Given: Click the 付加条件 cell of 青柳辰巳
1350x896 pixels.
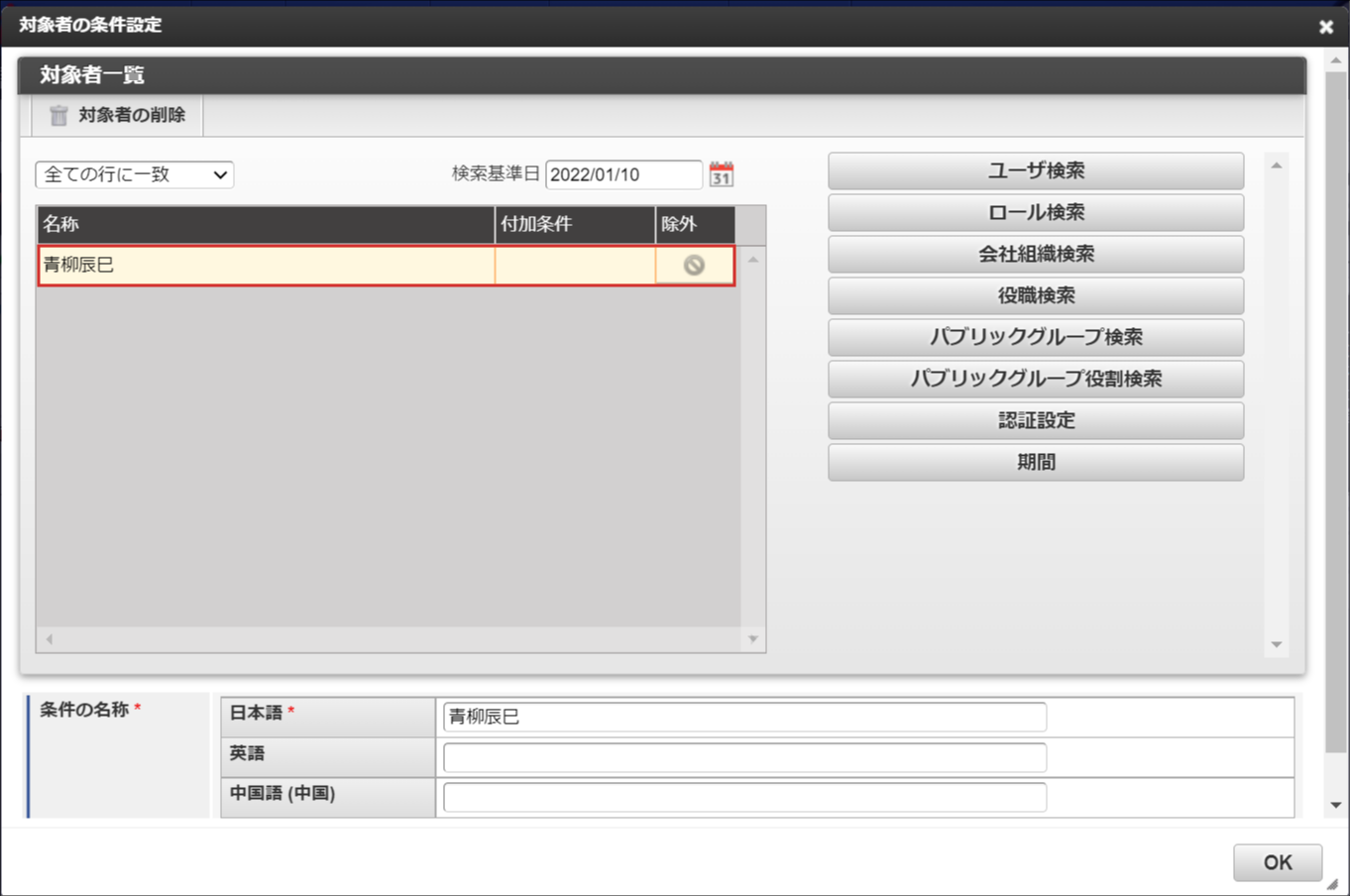Looking at the screenshot, I should pos(575,265).
